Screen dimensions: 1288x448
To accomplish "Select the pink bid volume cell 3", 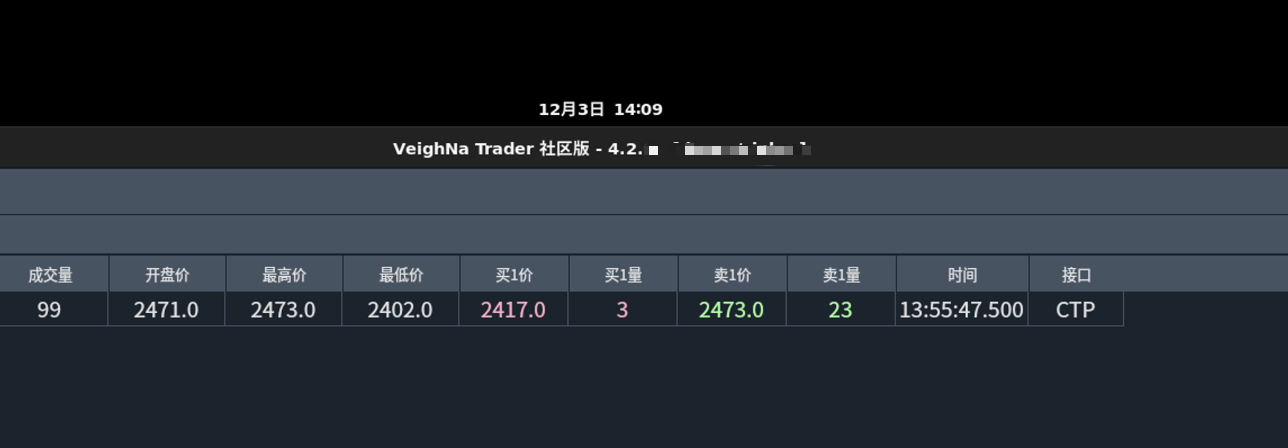I will point(622,310).
